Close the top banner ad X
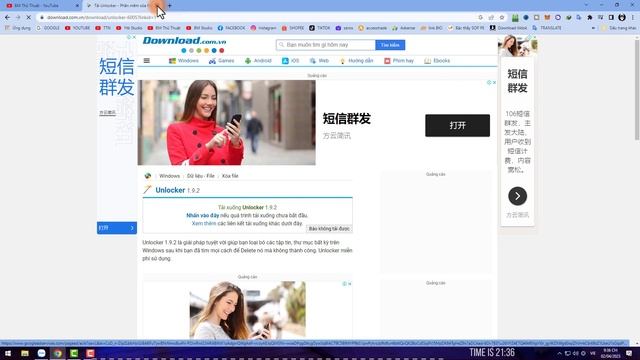 (494, 82)
